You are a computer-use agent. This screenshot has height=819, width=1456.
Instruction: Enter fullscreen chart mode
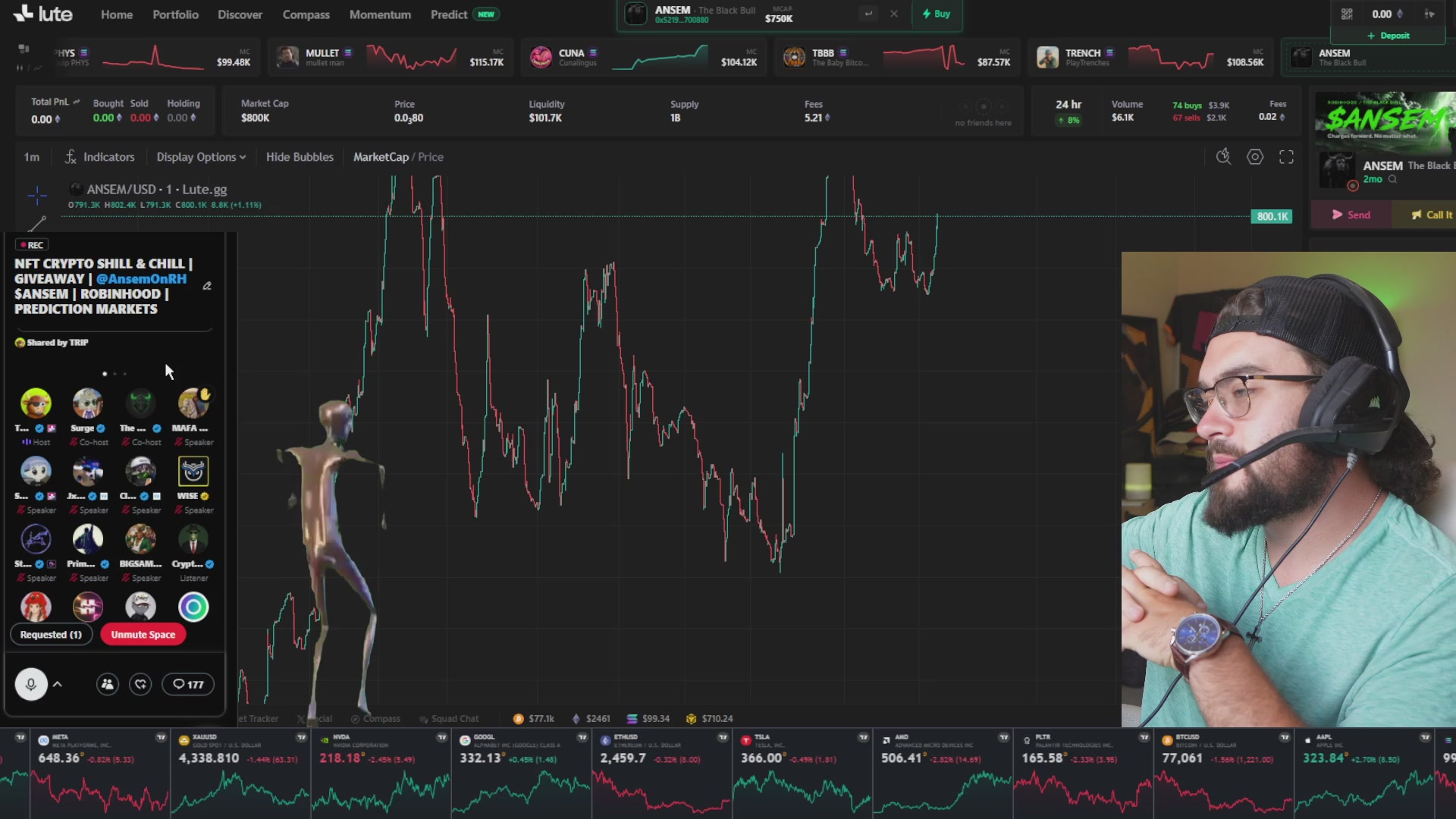tap(1286, 156)
